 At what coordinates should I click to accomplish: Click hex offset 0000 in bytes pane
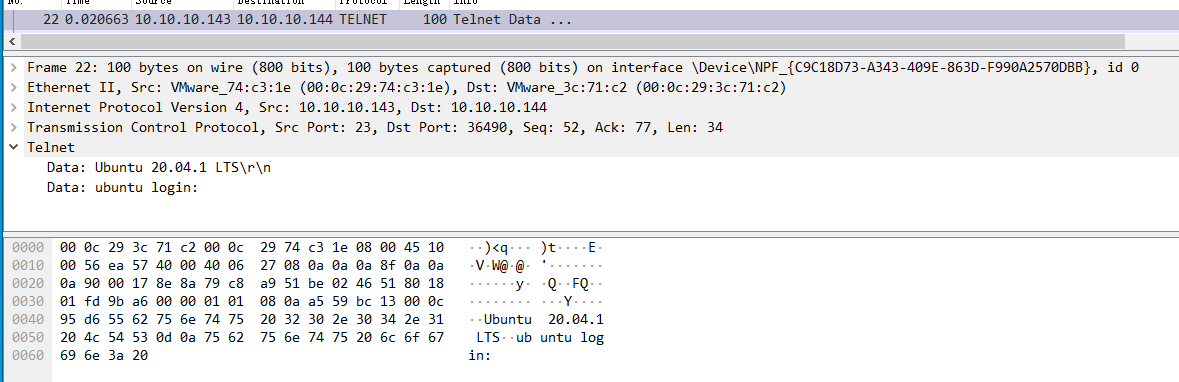click(29, 247)
